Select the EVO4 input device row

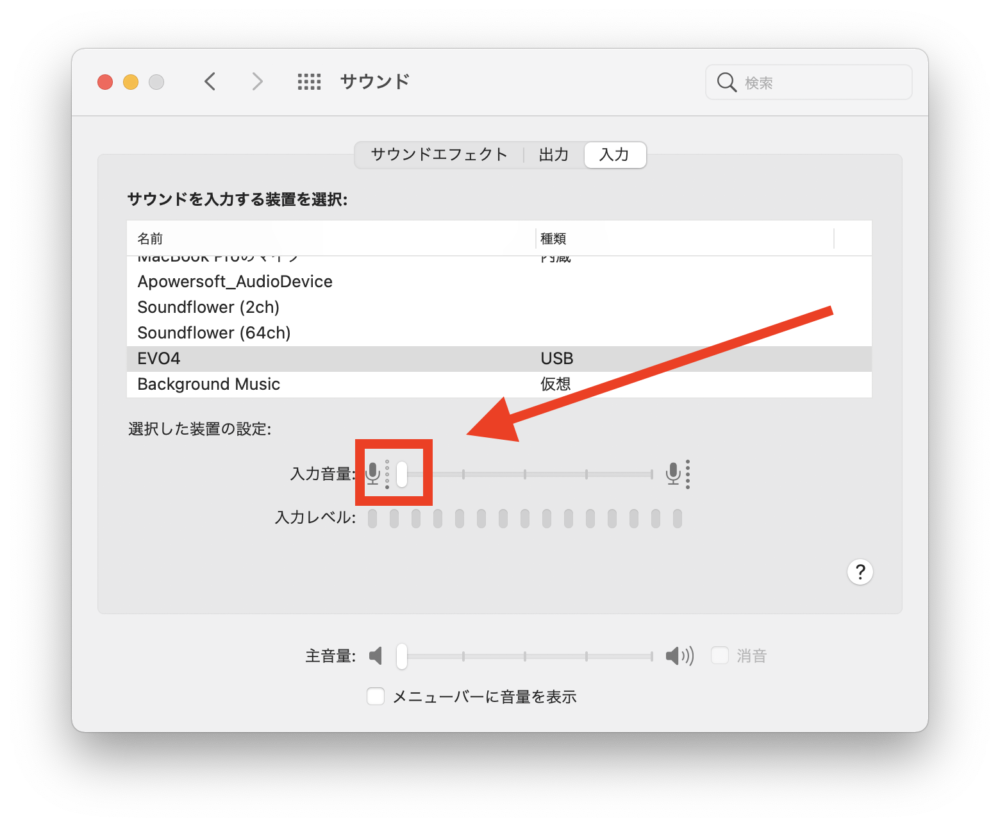499,358
